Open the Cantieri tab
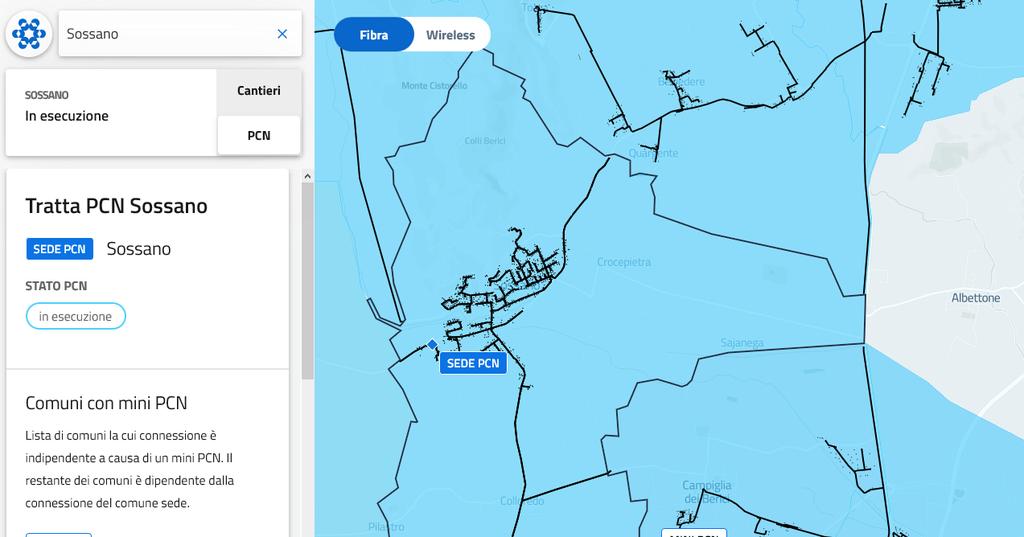Image resolution: width=1024 pixels, height=537 pixels. pos(259,91)
